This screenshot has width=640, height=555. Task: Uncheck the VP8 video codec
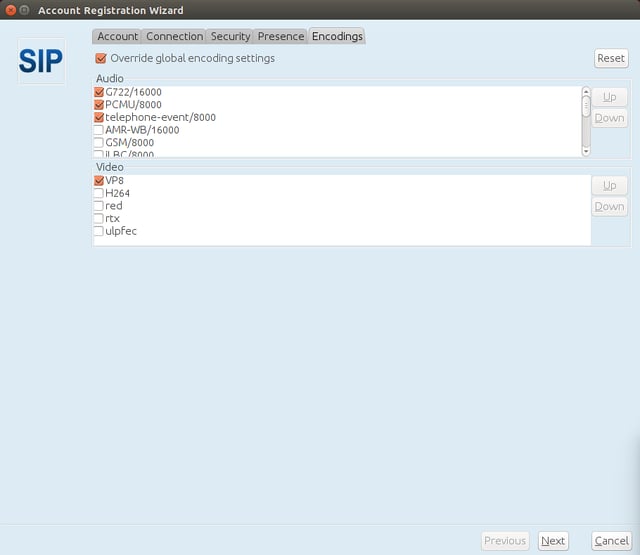point(99,180)
